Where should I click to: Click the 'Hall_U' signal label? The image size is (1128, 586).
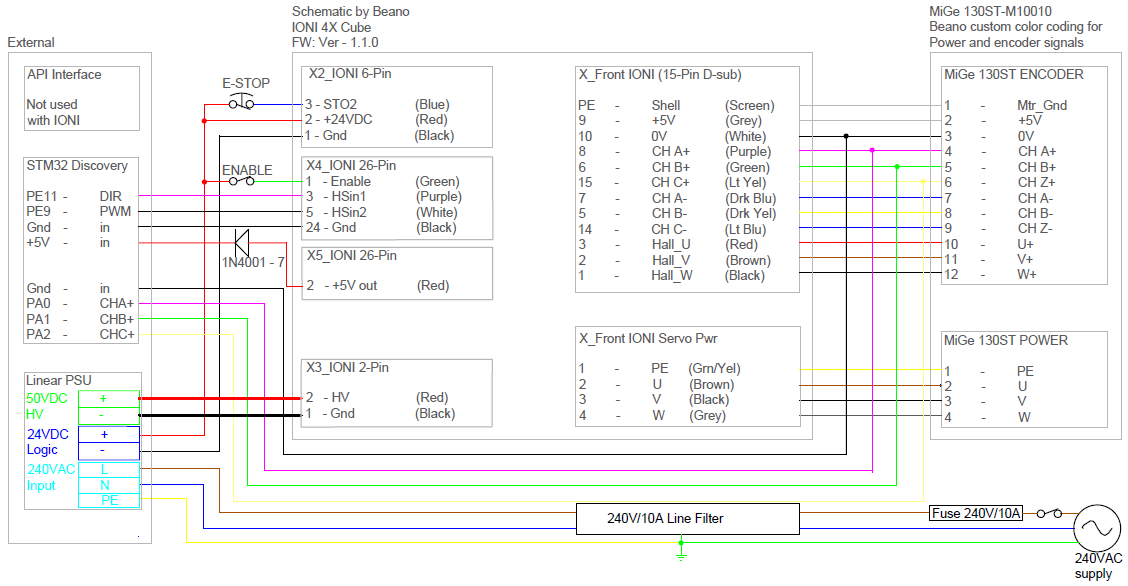point(671,244)
